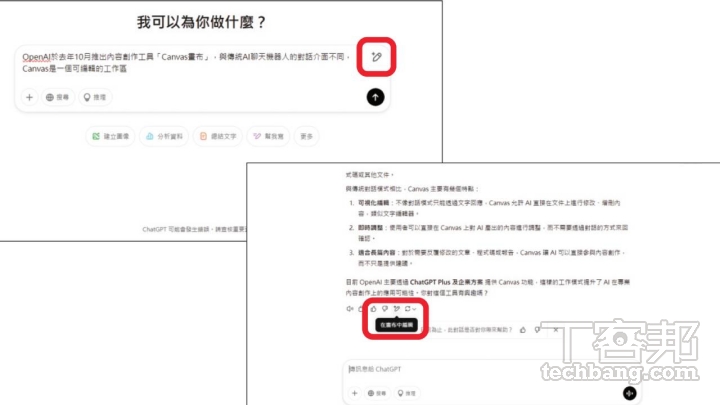Send the message with the black up-arrow button

click(375, 97)
